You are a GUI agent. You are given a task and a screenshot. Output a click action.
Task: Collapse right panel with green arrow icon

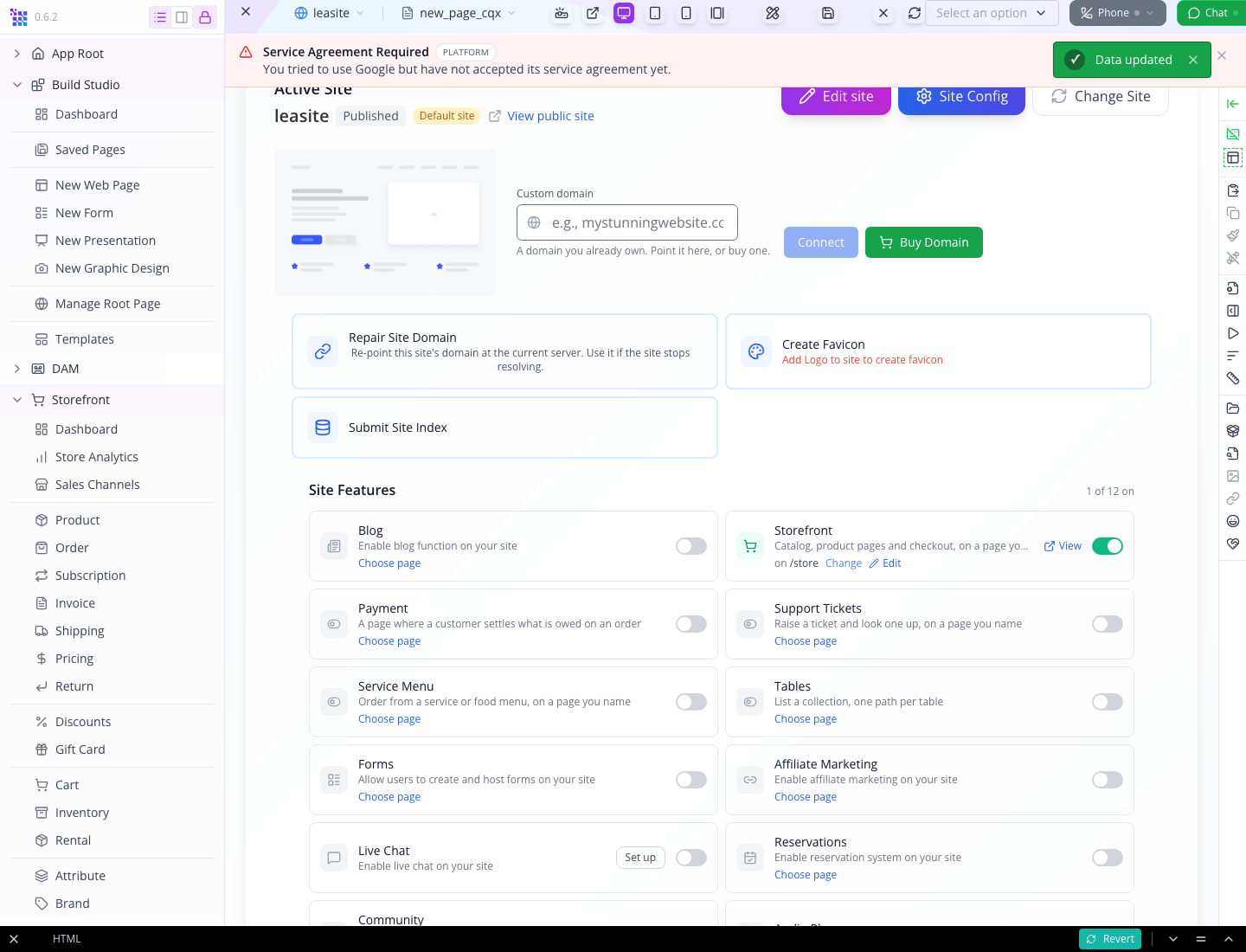pos(1233,104)
